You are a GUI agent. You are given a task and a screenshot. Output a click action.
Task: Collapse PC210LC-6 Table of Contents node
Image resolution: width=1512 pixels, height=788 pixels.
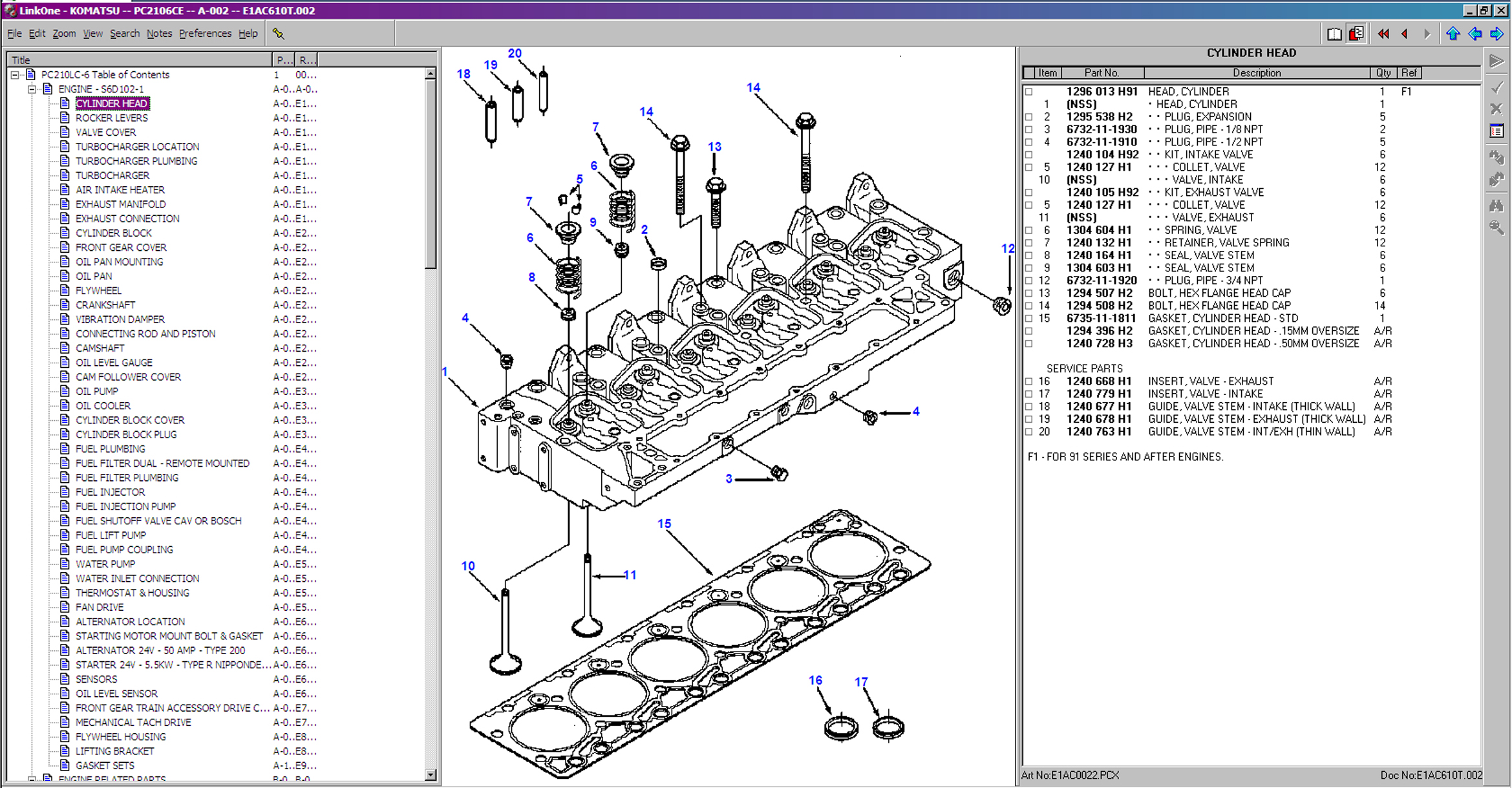click(15, 75)
